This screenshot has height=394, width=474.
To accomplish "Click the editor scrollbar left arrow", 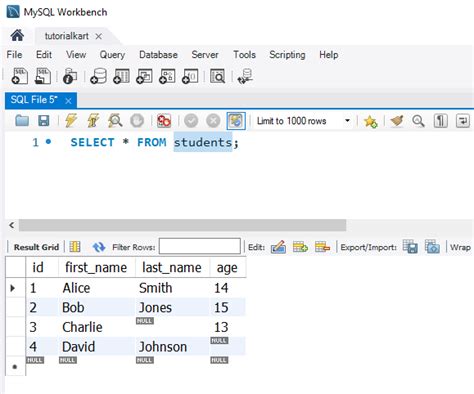I will coord(12,225).
